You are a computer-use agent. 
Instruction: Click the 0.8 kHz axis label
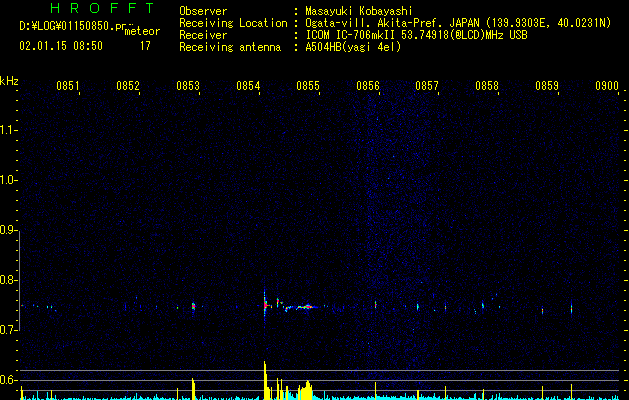tap(8, 280)
